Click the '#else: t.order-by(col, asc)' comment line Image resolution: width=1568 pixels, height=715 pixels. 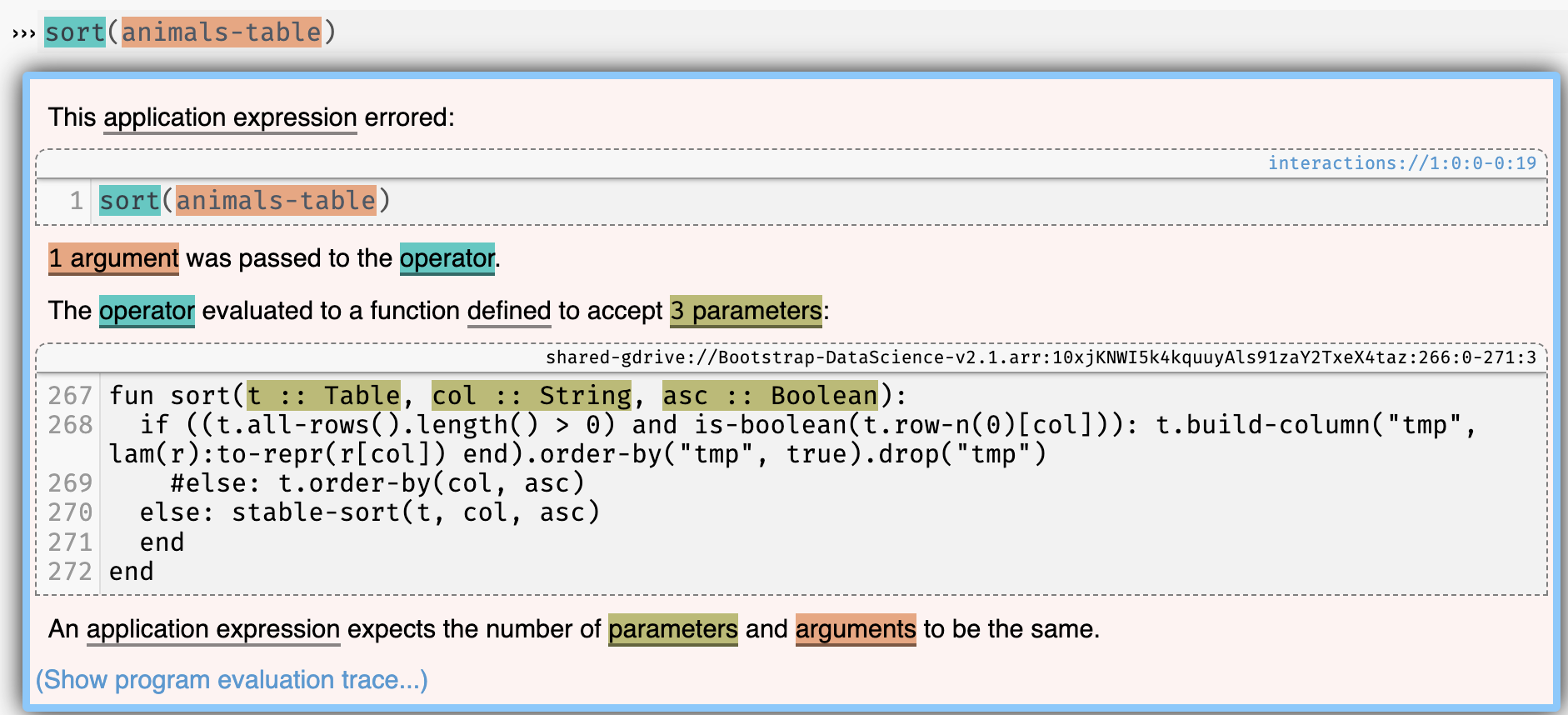377,483
